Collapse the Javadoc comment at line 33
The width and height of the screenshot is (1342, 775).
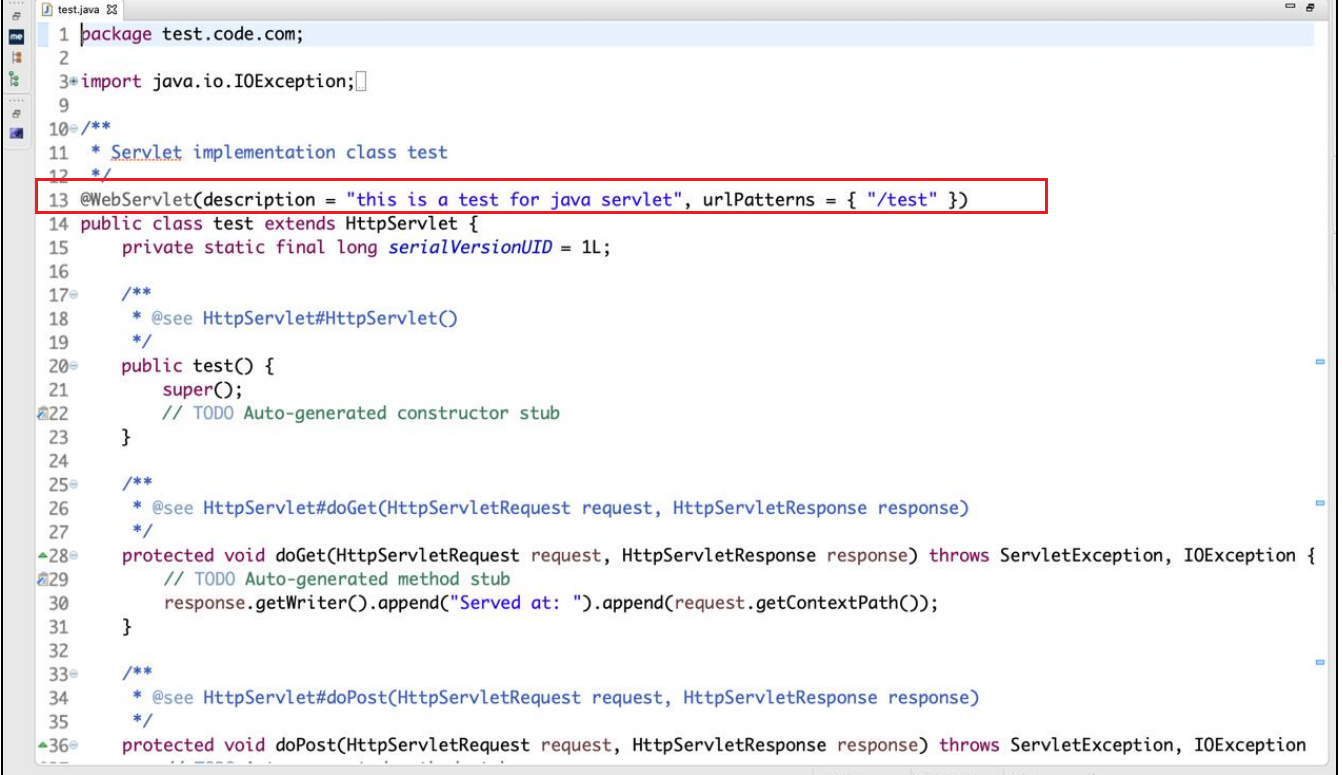coord(74,674)
